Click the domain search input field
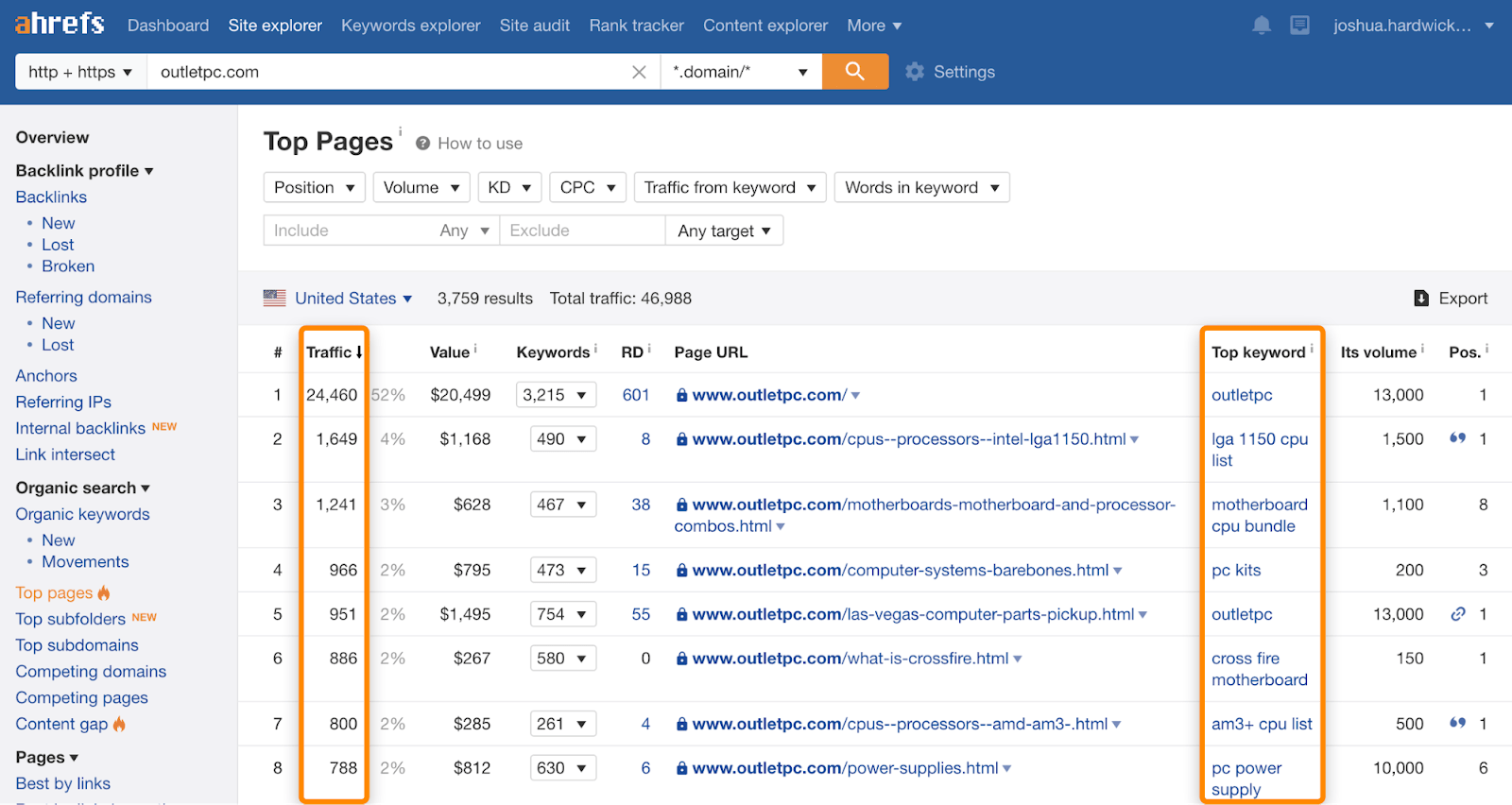Viewport: 1512px width, 805px height. click(387, 72)
